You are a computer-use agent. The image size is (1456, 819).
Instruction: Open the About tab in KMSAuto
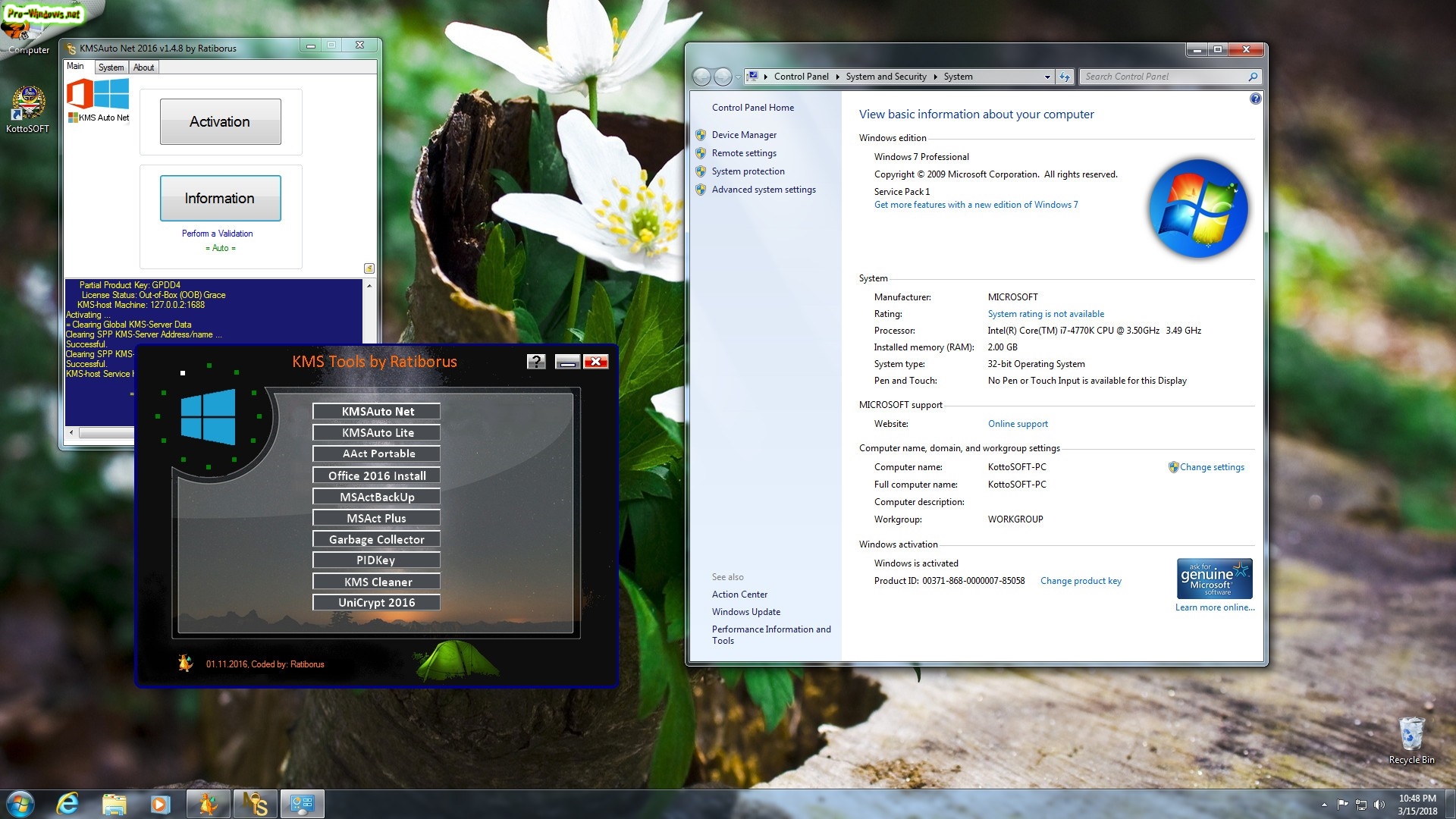coord(143,67)
